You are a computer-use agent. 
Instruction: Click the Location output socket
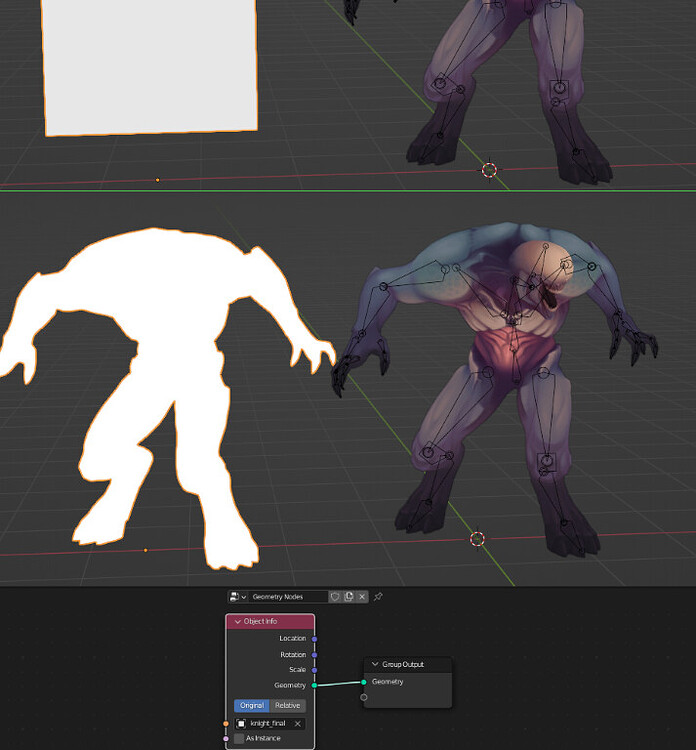(314, 639)
